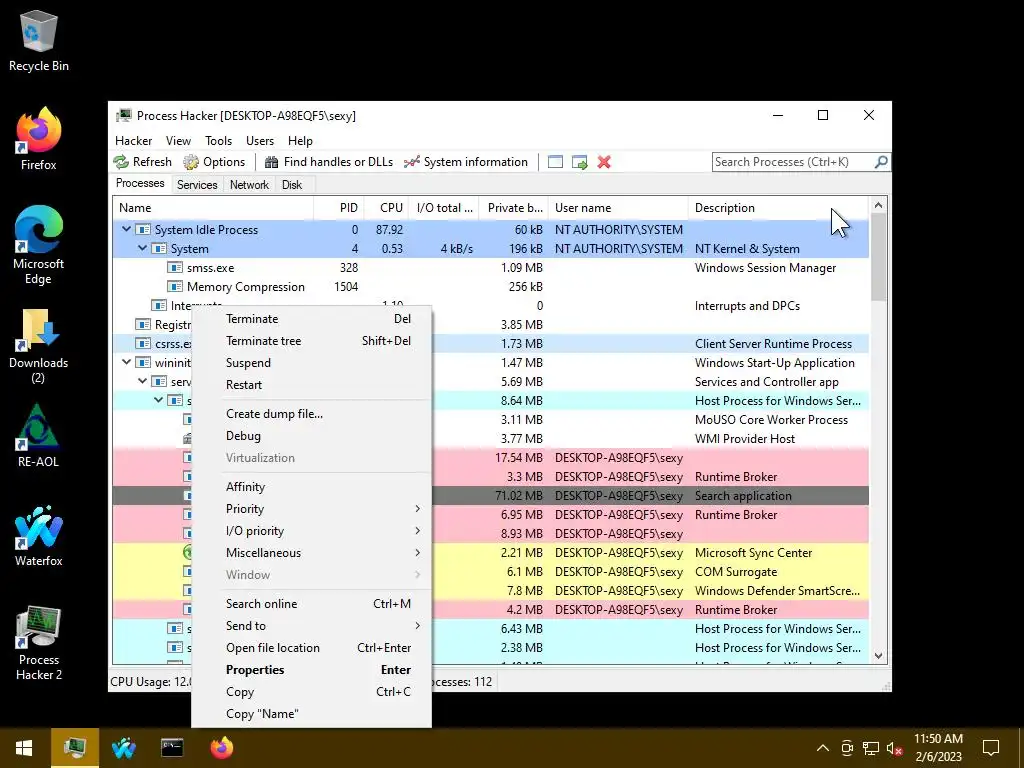Sort by the User name column header
The width and height of the screenshot is (1024, 768).
[x=618, y=208]
